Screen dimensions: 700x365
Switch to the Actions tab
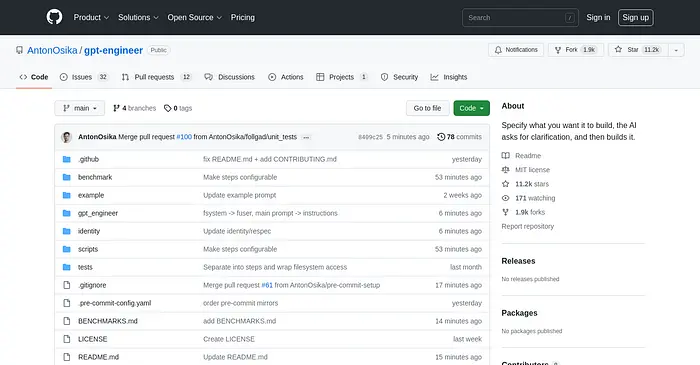click(x=286, y=77)
